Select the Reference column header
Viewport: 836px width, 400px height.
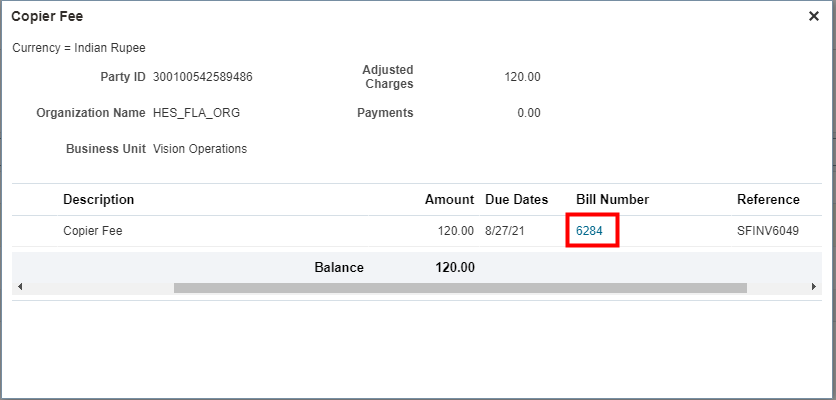click(x=768, y=199)
